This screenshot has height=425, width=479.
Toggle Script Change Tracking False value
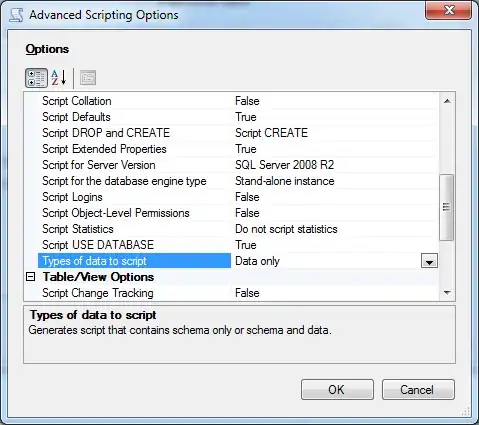tap(247, 293)
